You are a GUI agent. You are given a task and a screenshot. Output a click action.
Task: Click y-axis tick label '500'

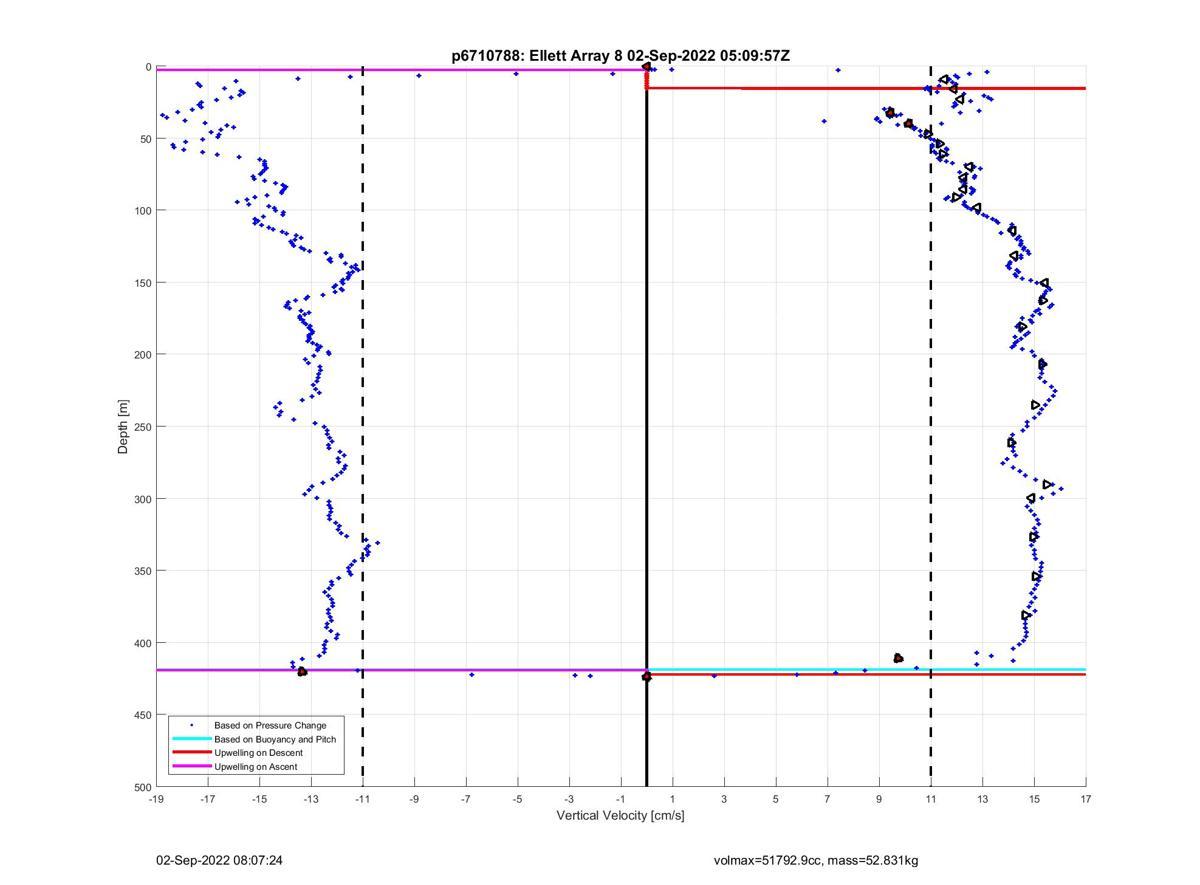142,787
